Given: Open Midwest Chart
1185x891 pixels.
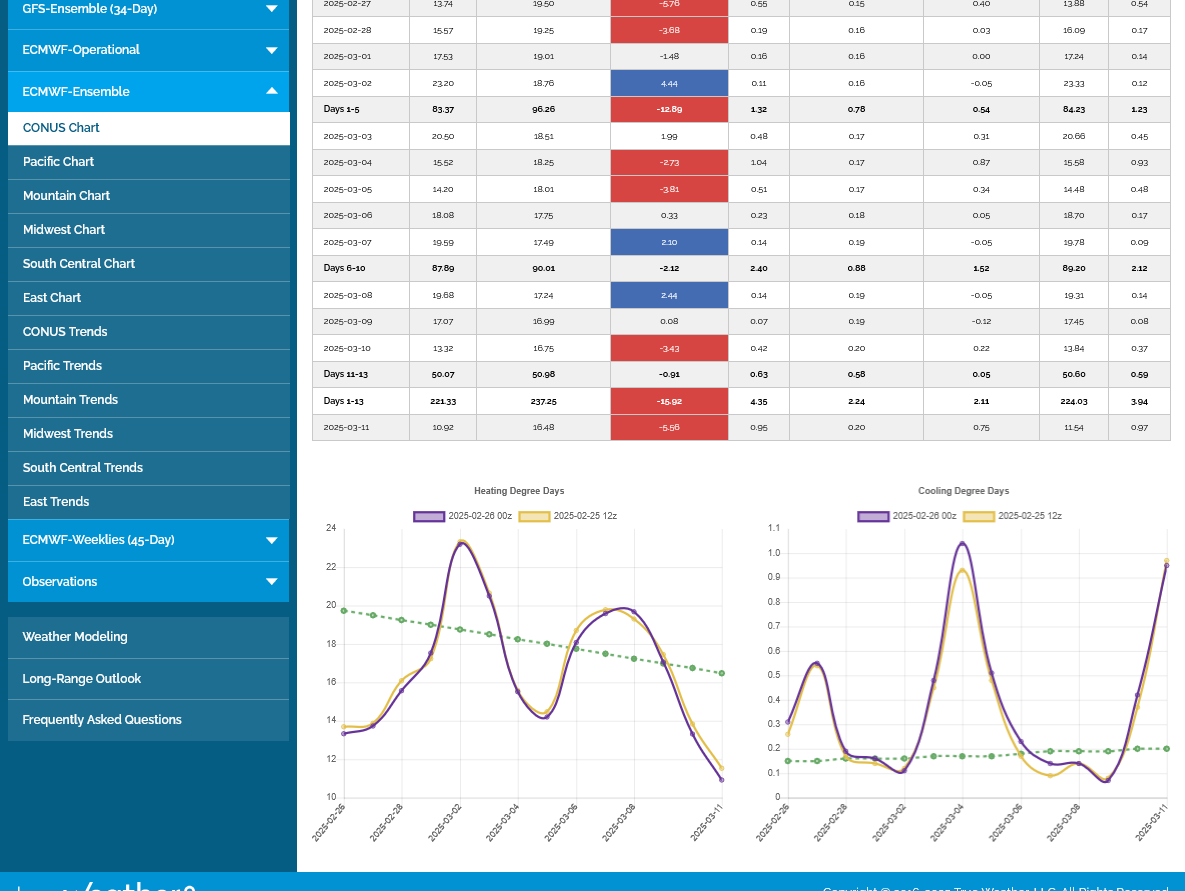Looking at the screenshot, I should [x=148, y=230].
